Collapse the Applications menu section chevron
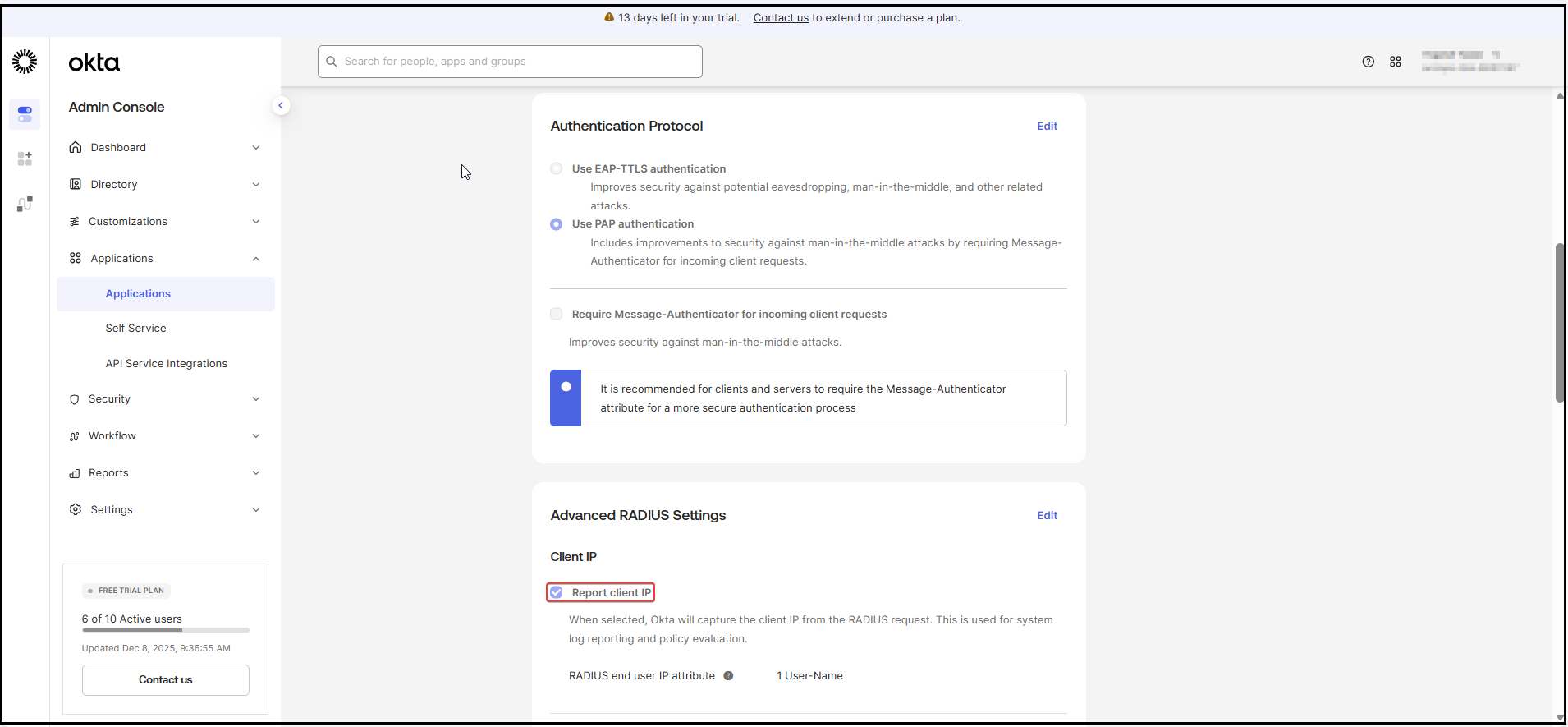1568x727 pixels. [x=255, y=259]
